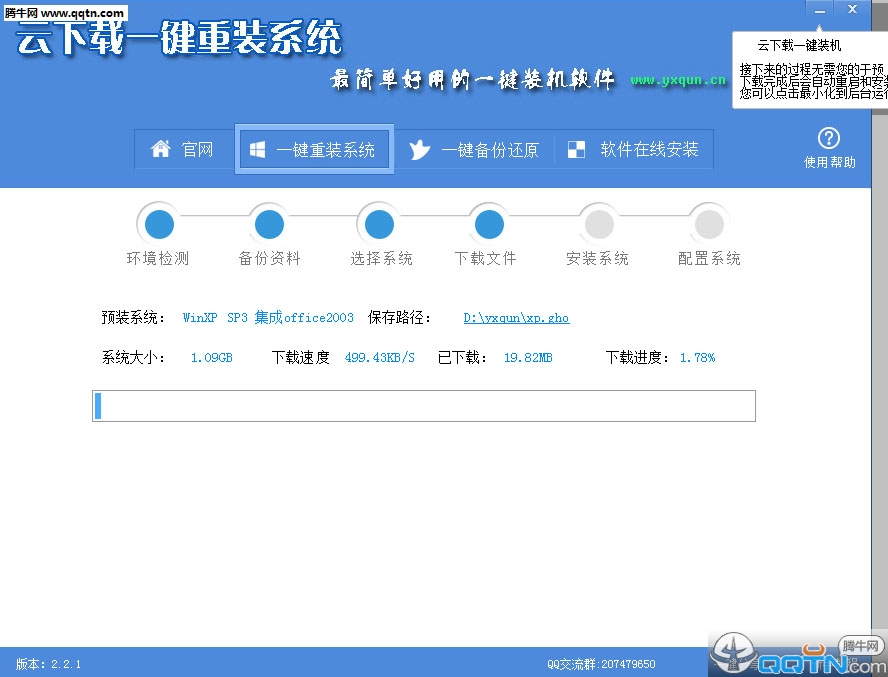Click the bird icon for 一键备份还原
Viewport: 888px width, 677px height.
419,150
